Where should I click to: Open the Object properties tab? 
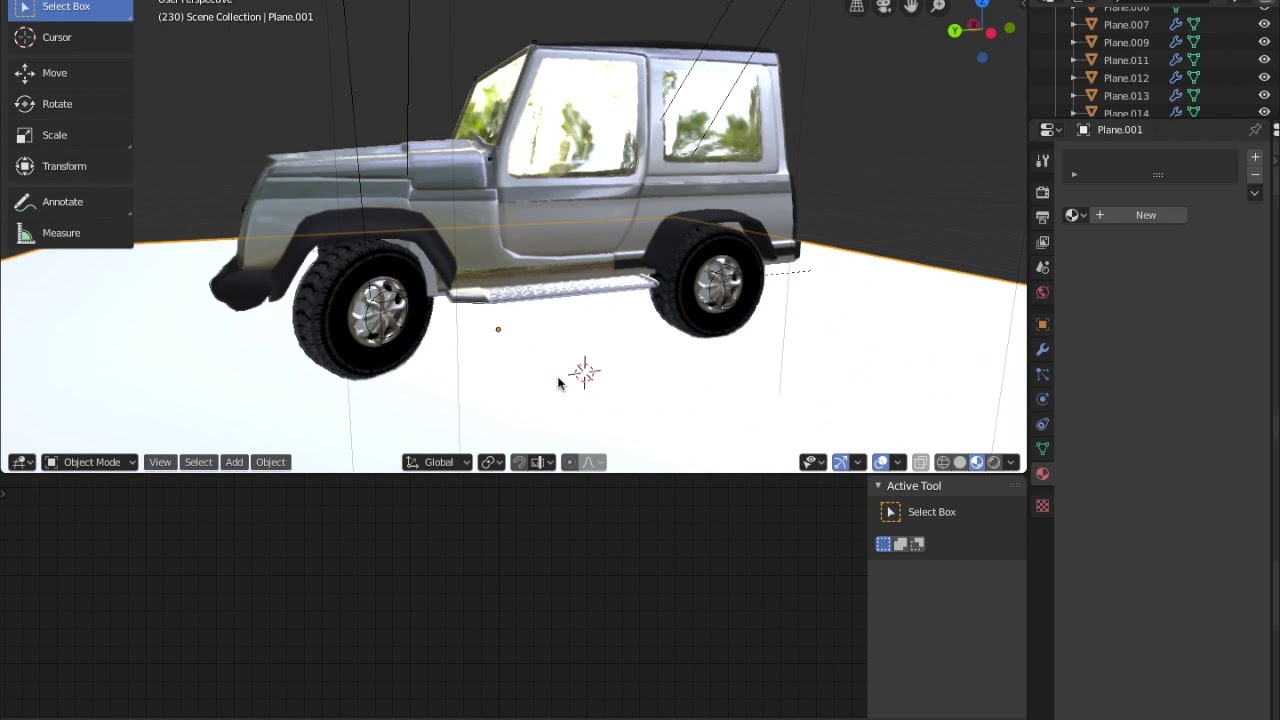pos(1042,324)
